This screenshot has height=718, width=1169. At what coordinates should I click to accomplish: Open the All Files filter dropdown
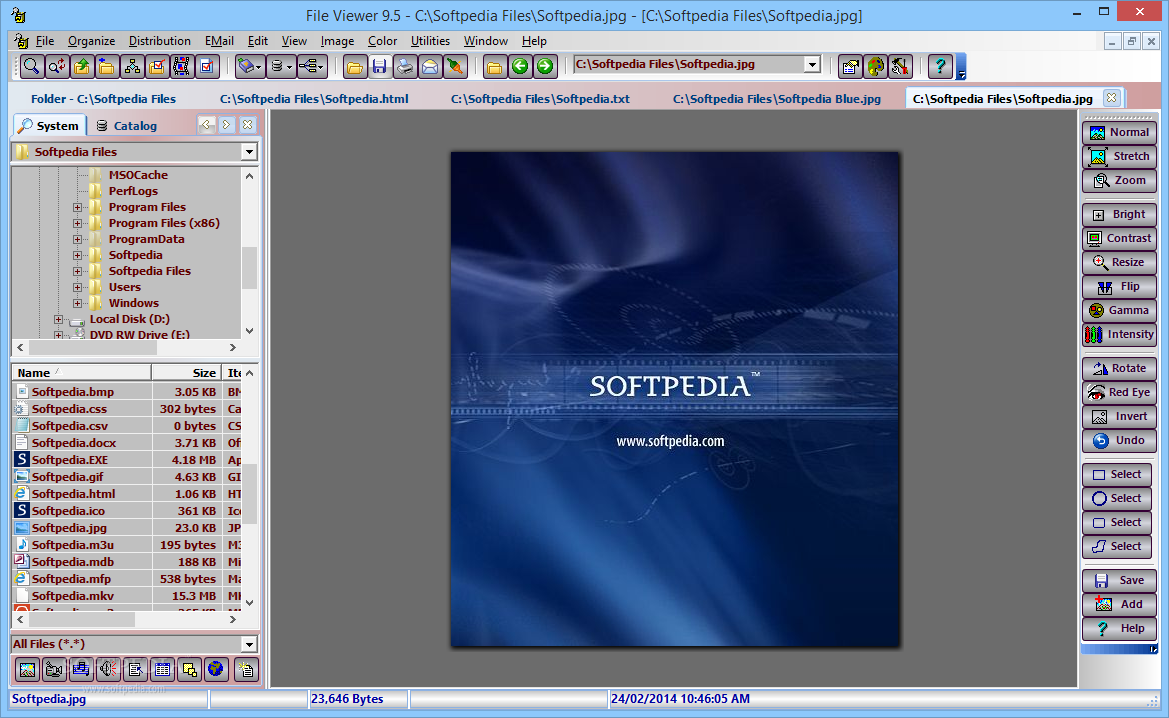coord(249,644)
